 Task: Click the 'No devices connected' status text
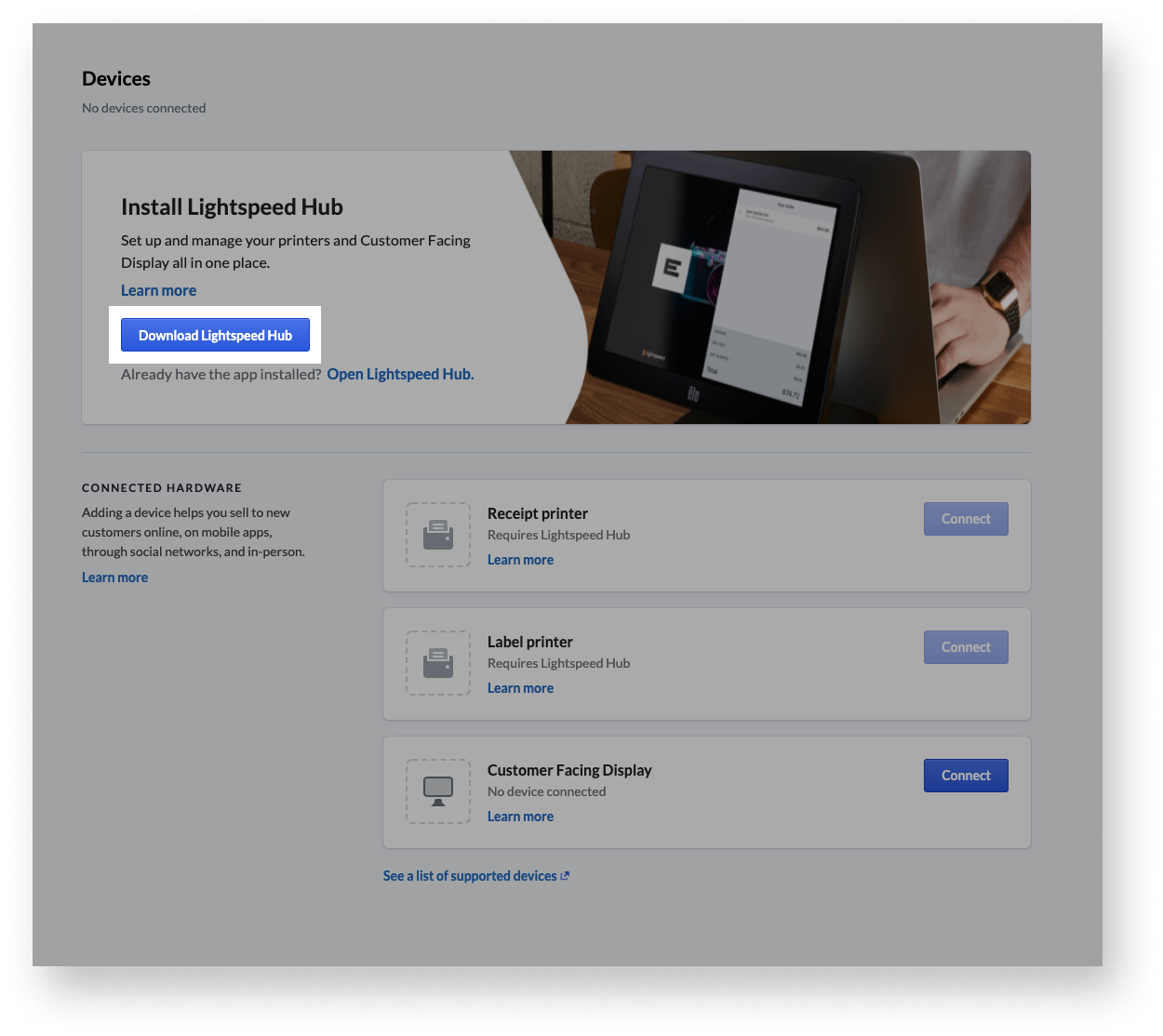[144, 108]
